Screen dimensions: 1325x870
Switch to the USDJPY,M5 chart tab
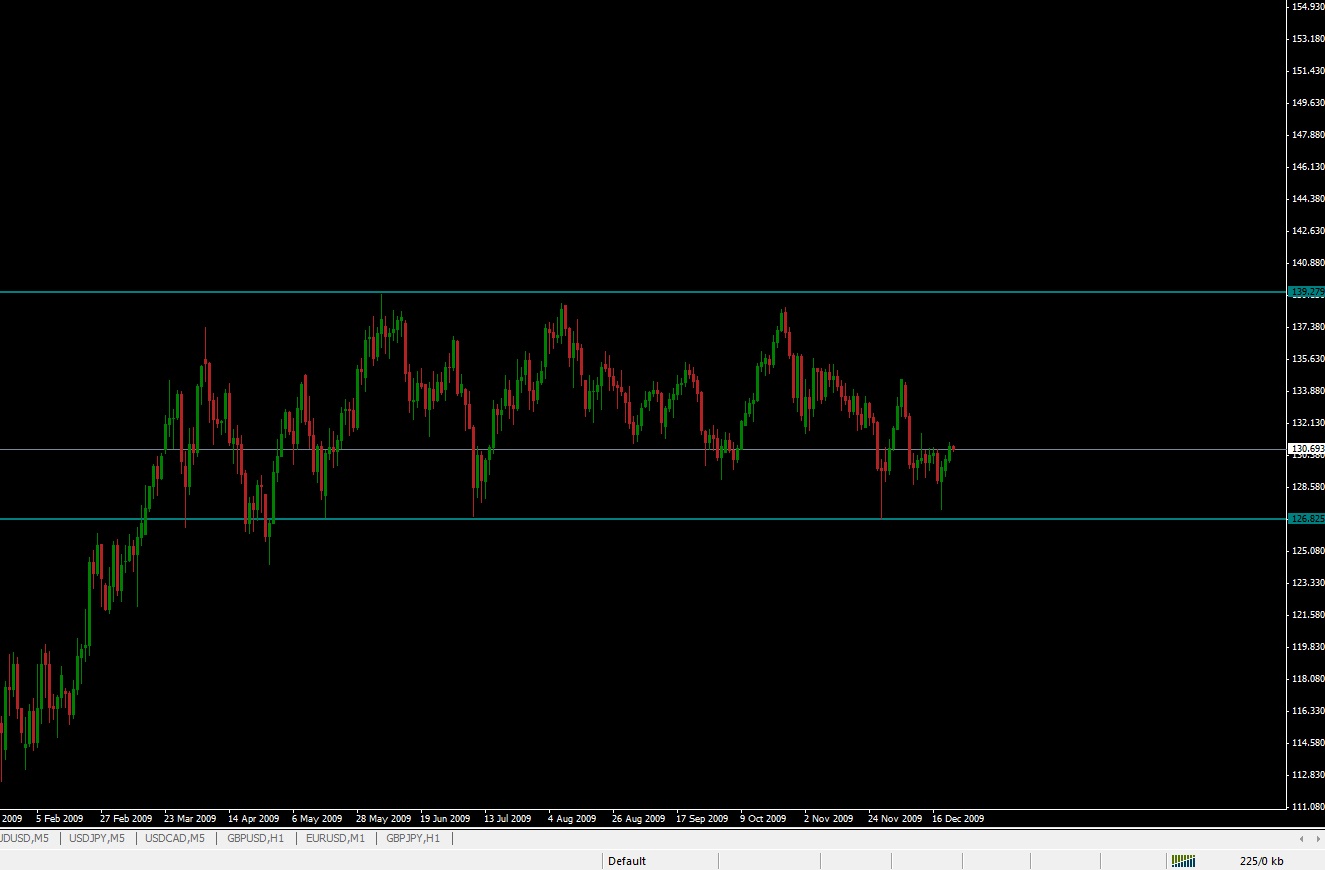point(97,838)
